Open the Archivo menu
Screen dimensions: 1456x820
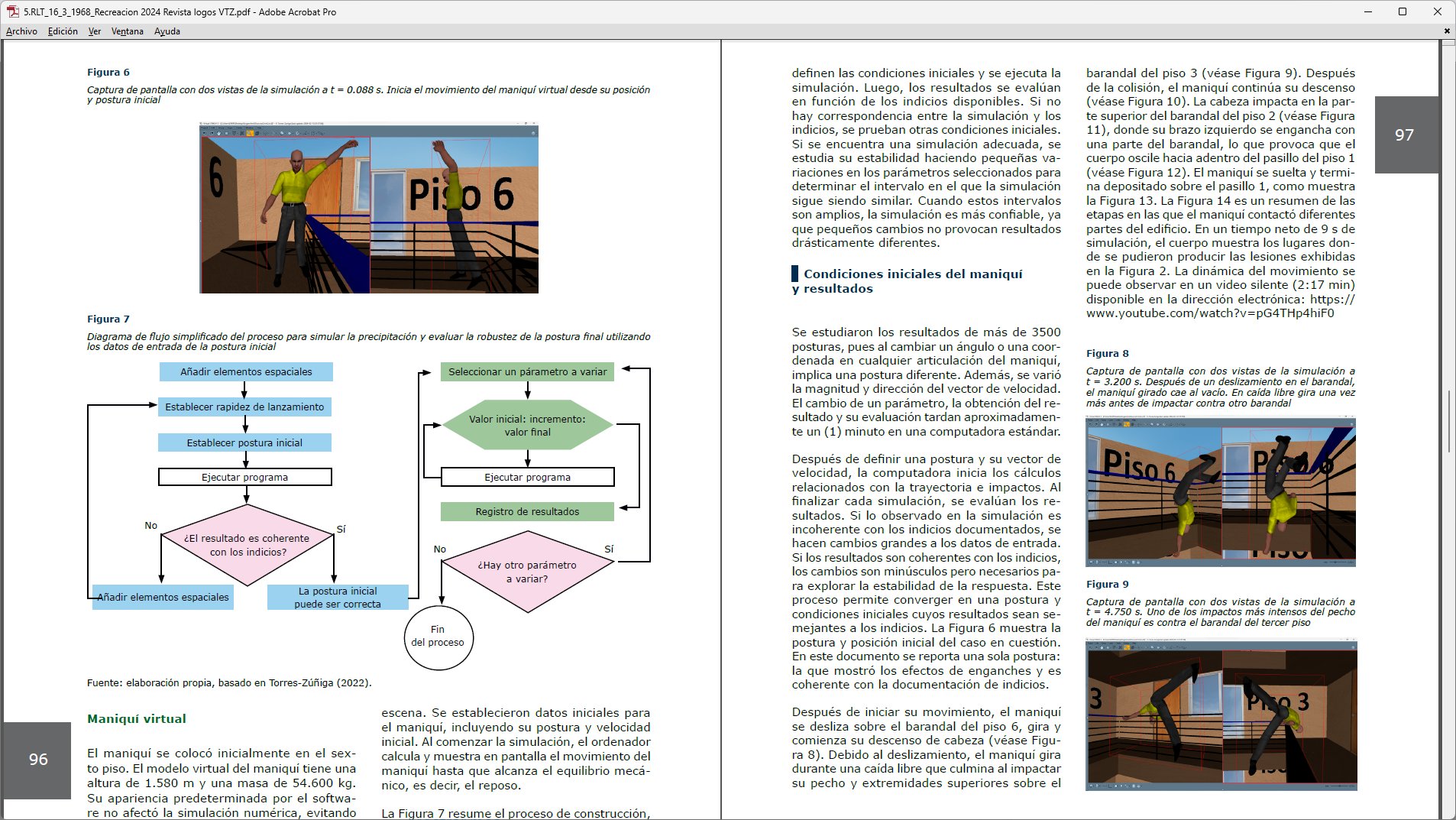[x=21, y=31]
